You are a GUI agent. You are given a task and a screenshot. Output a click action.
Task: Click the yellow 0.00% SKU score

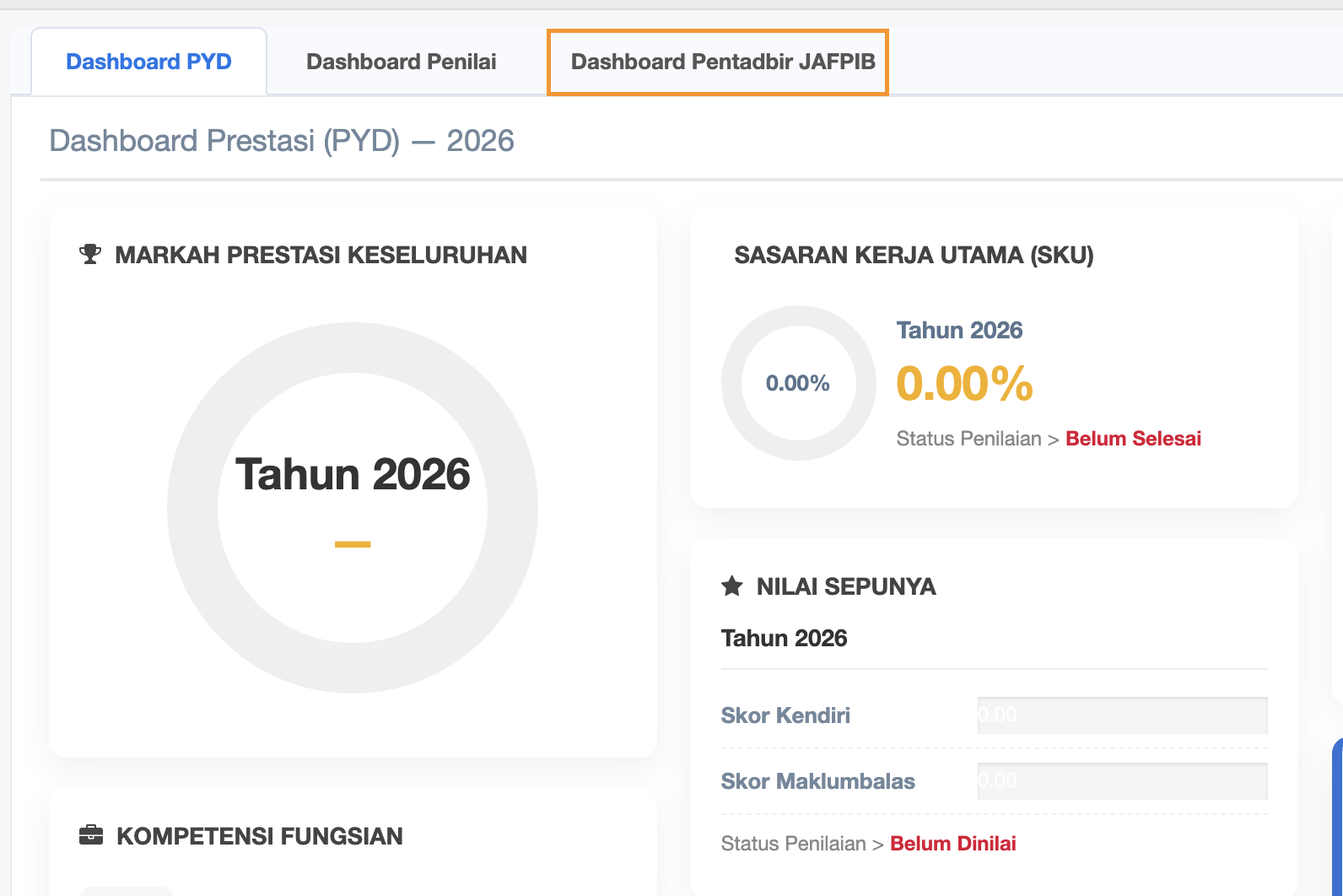(963, 384)
